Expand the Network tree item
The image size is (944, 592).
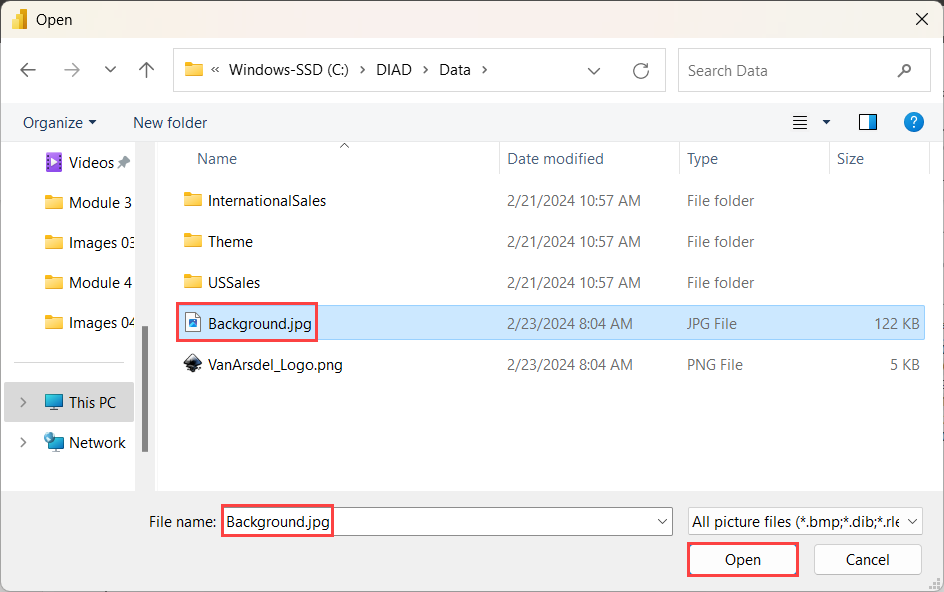(x=22, y=442)
